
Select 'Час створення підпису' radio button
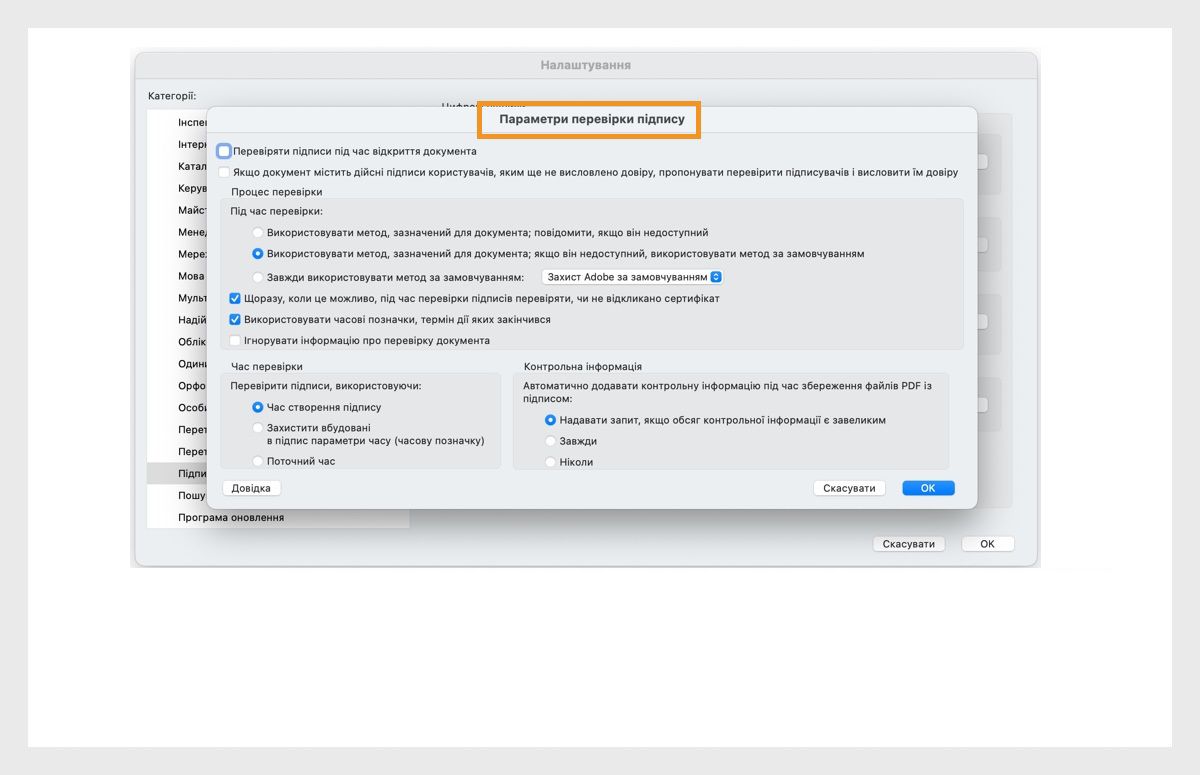pyautogui.click(x=258, y=407)
